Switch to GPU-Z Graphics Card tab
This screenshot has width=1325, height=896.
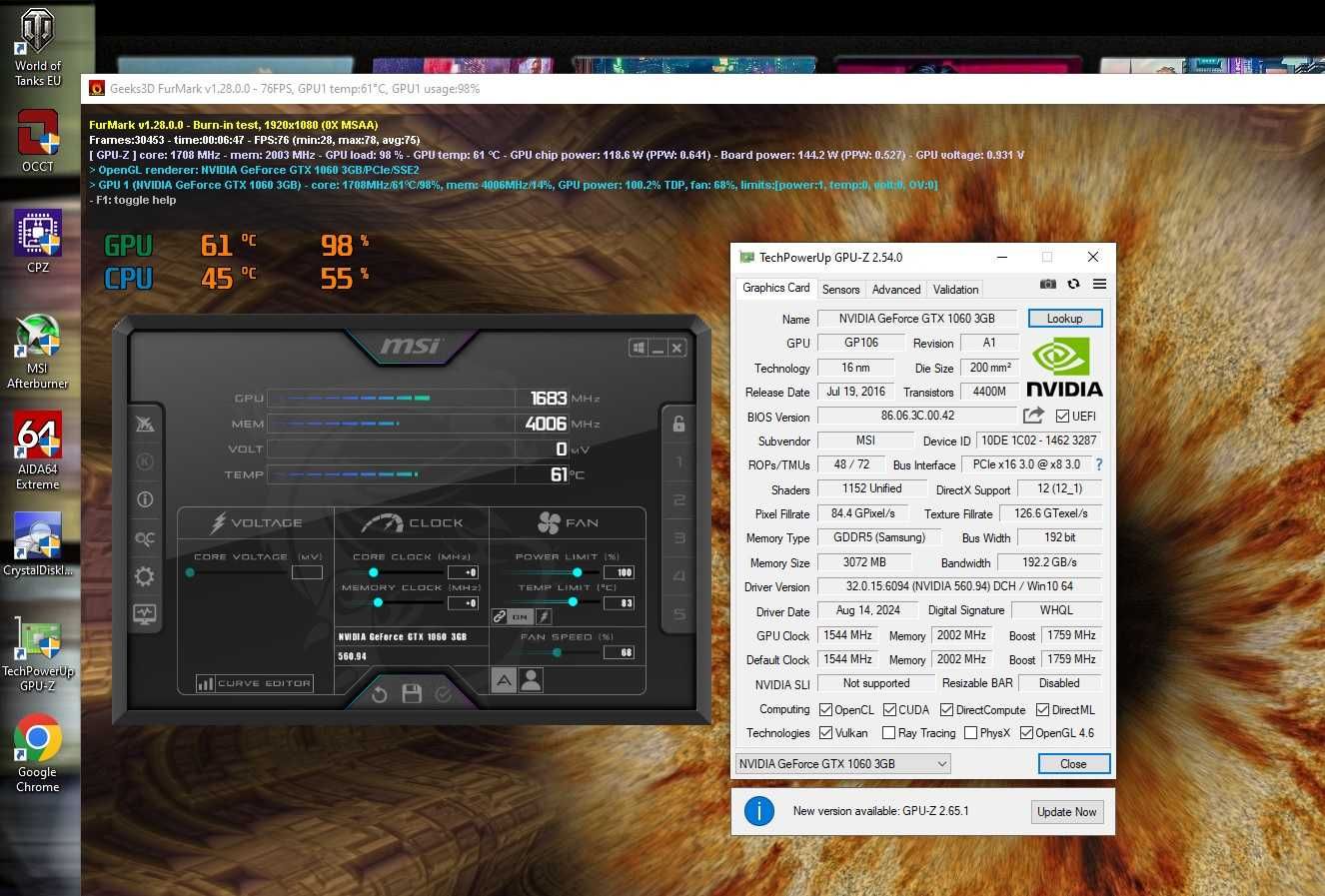click(776, 288)
